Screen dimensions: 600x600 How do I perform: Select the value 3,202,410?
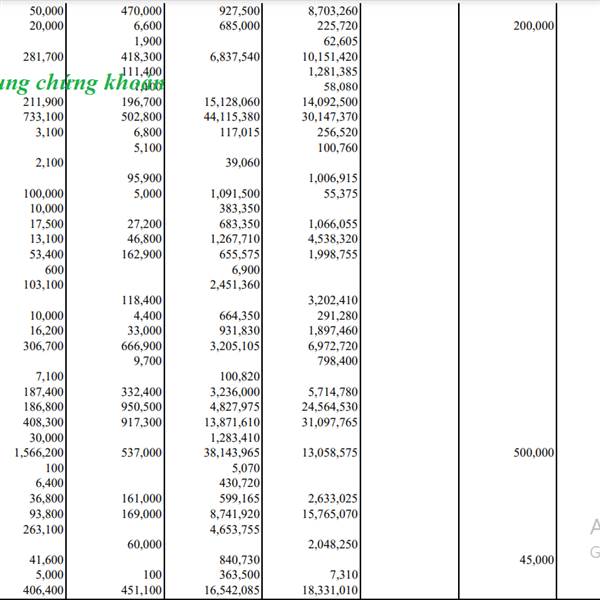[x=333, y=300]
